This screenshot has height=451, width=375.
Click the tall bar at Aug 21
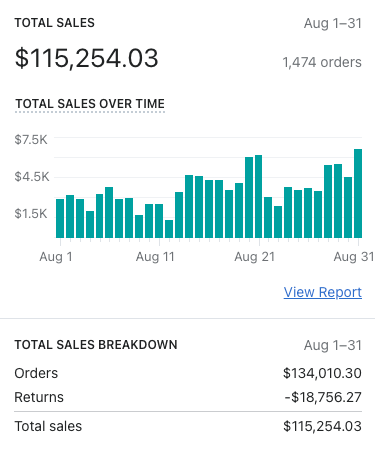click(258, 196)
